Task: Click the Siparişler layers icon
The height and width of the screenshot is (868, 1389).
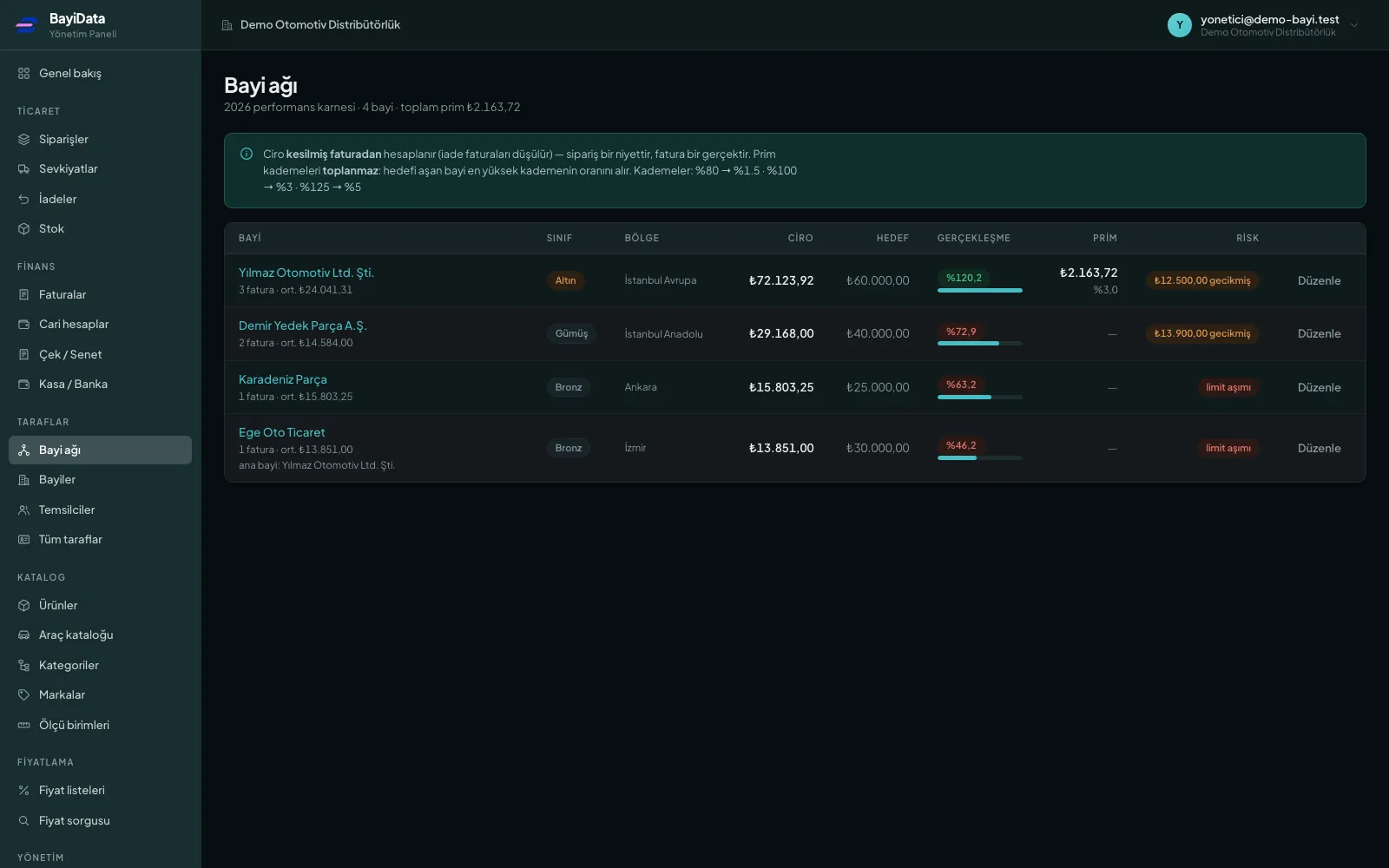Action: click(x=23, y=140)
